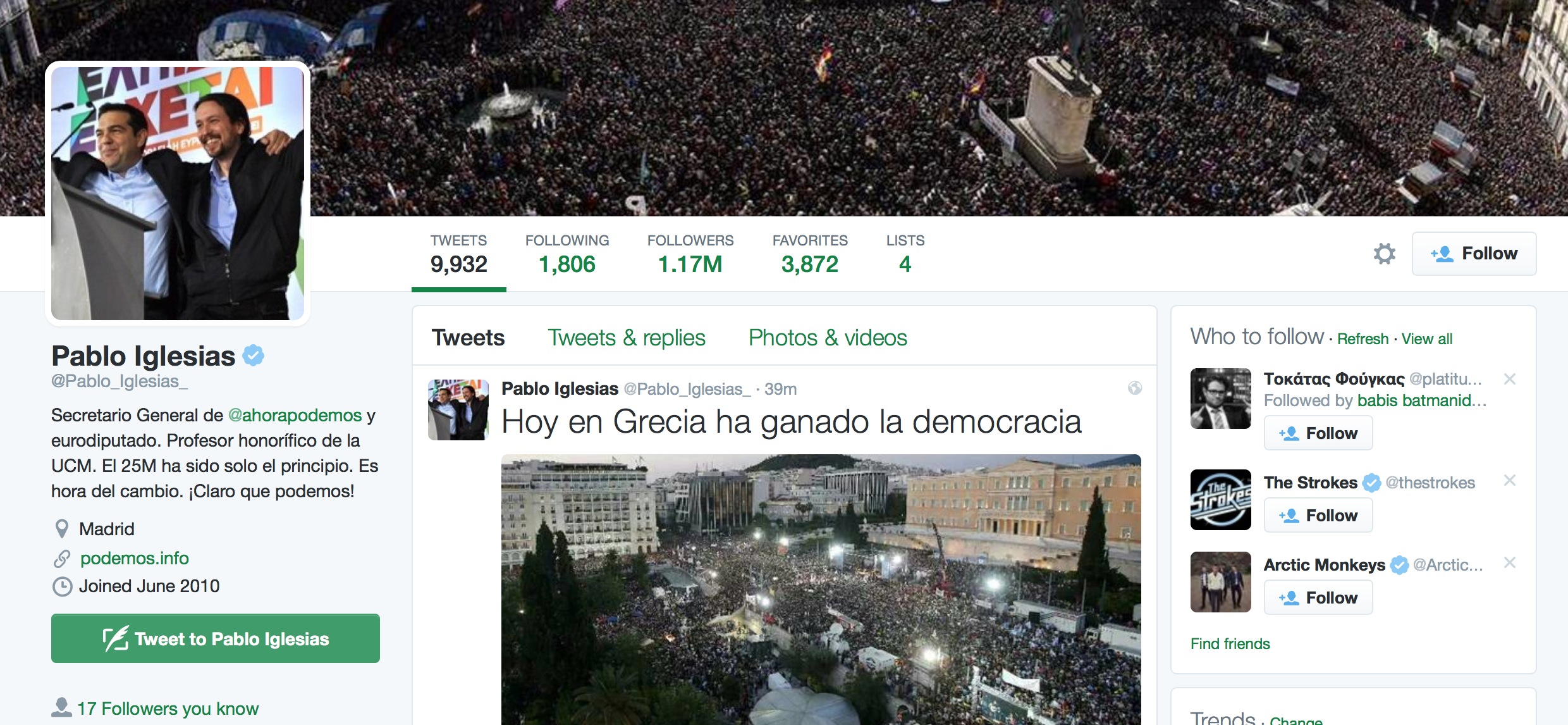Open podemos.info website link

(x=135, y=558)
